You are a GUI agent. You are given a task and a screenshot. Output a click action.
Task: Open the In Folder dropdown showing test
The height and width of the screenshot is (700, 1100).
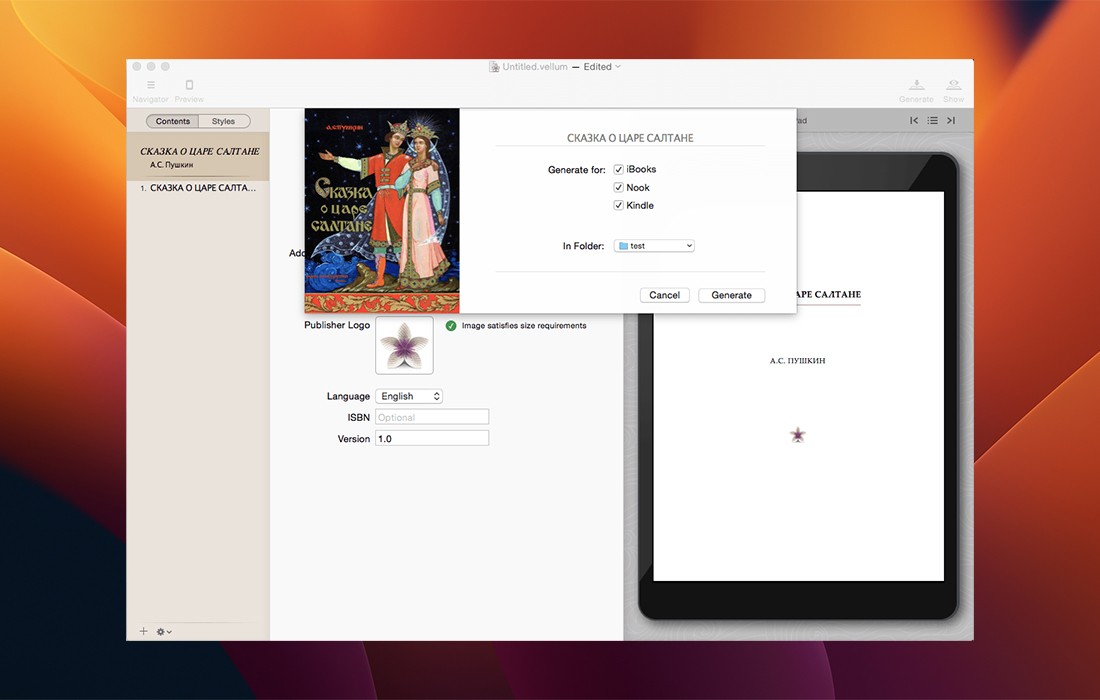pyautogui.click(x=654, y=246)
